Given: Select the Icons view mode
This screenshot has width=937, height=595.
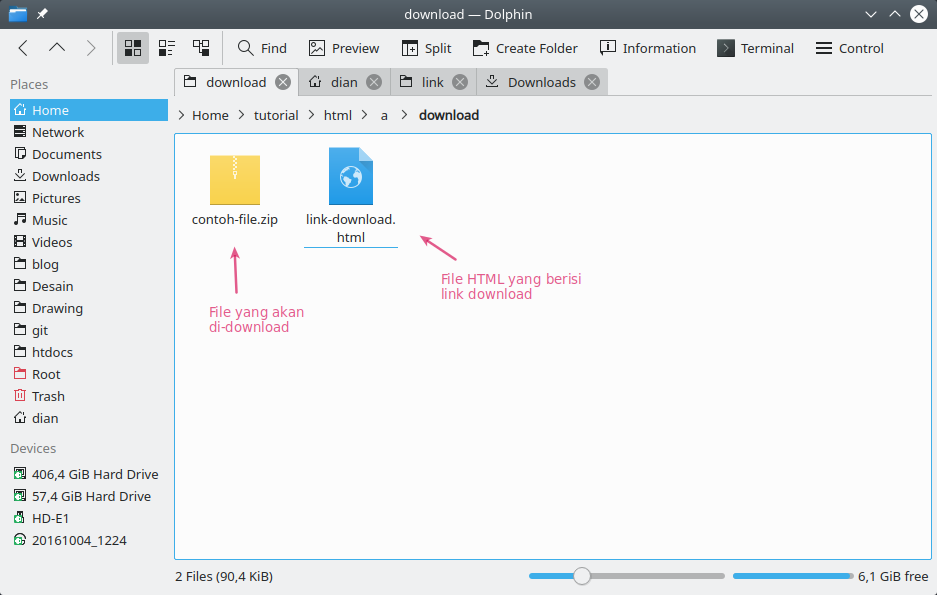Looking at the screenshot, I should click(x=132, y=47).
